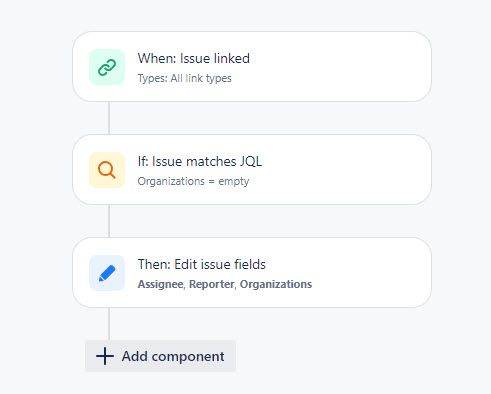Click the blue pencil edit action icon

107,273
